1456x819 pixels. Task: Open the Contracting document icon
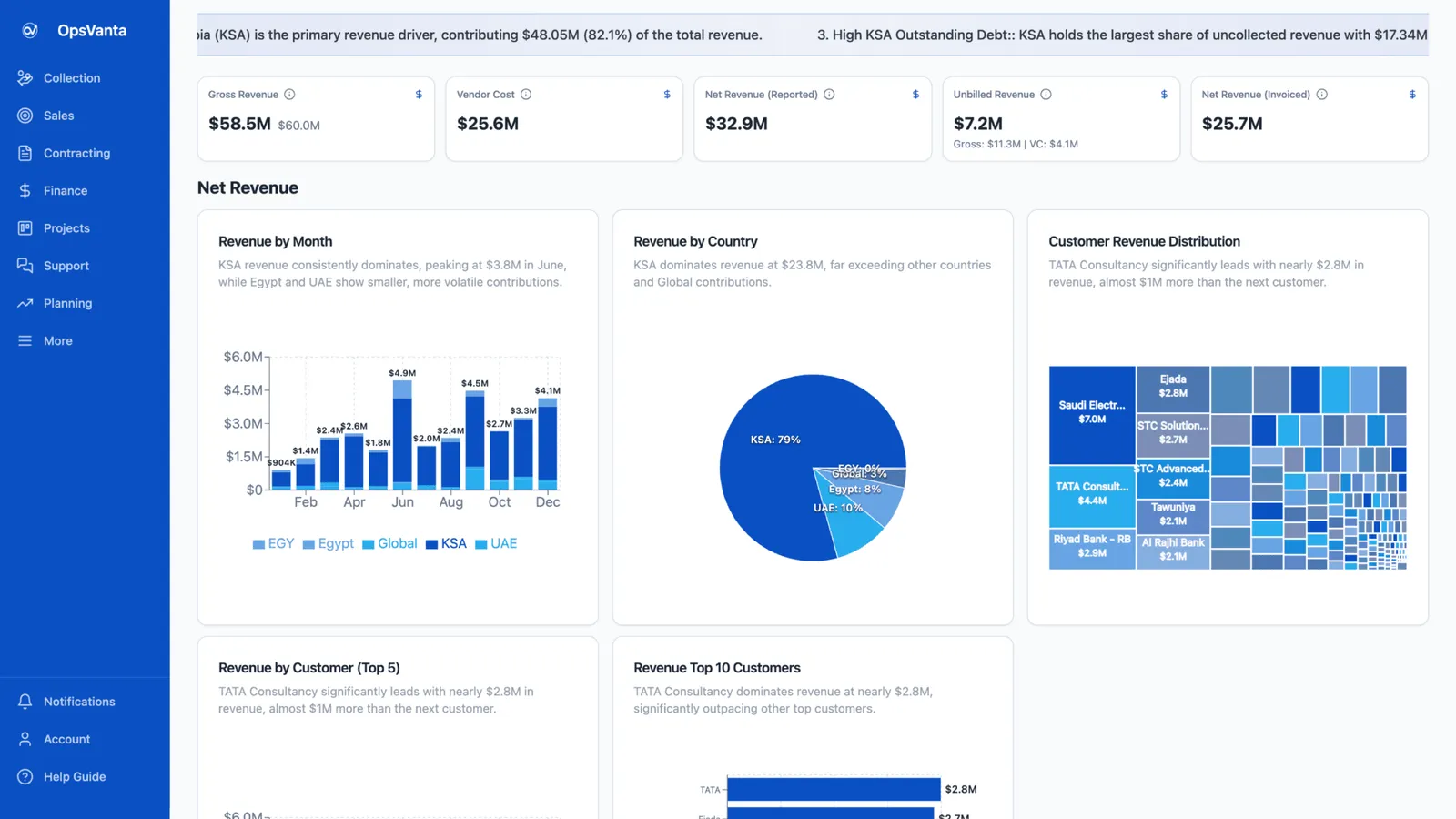coord(25,153)
